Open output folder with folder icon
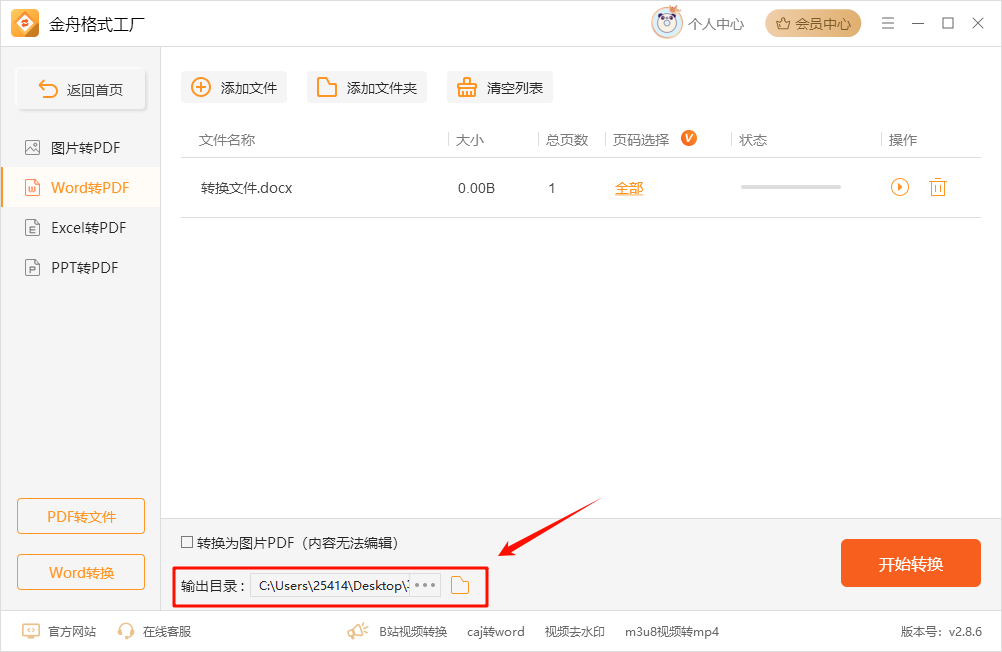 click(460, 585)
